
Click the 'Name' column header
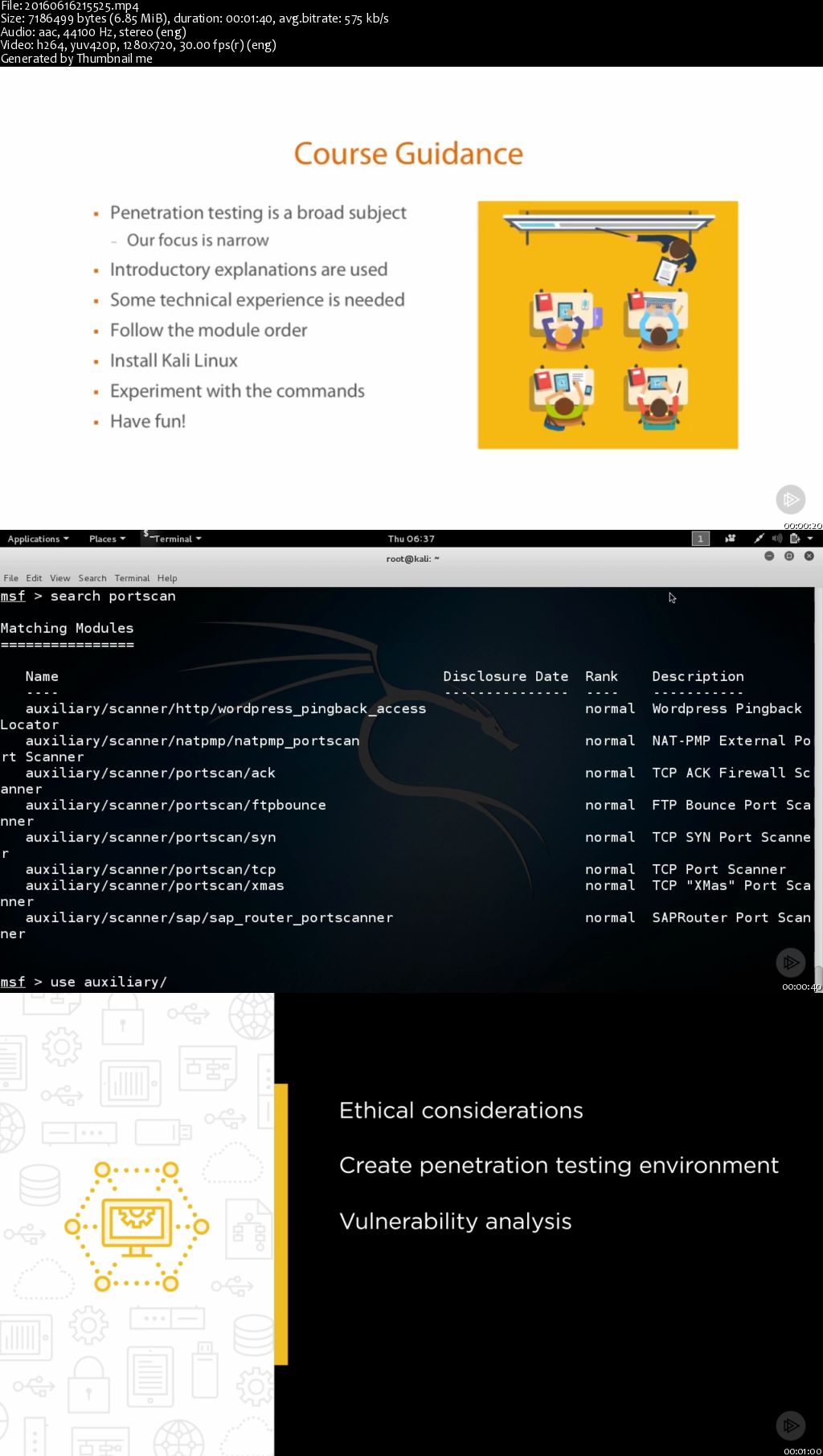(x=42, y=676)
